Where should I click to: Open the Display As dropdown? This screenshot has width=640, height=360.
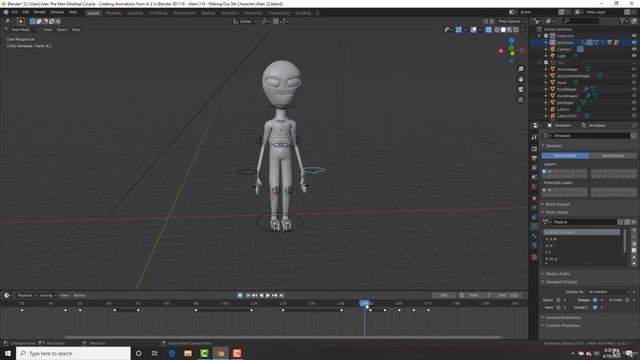point(609,292)
